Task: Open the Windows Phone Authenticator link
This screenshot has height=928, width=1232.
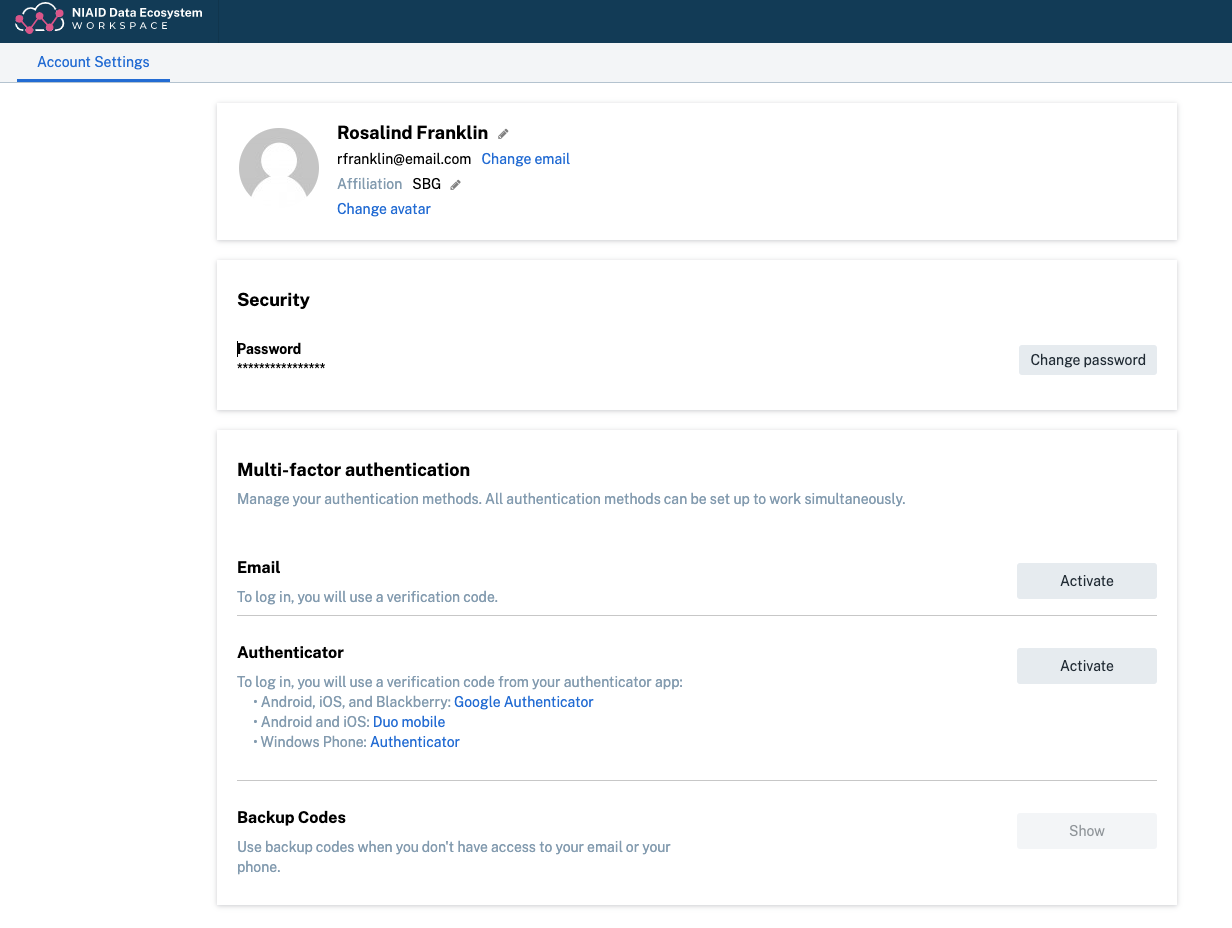Action: (414, 742)
